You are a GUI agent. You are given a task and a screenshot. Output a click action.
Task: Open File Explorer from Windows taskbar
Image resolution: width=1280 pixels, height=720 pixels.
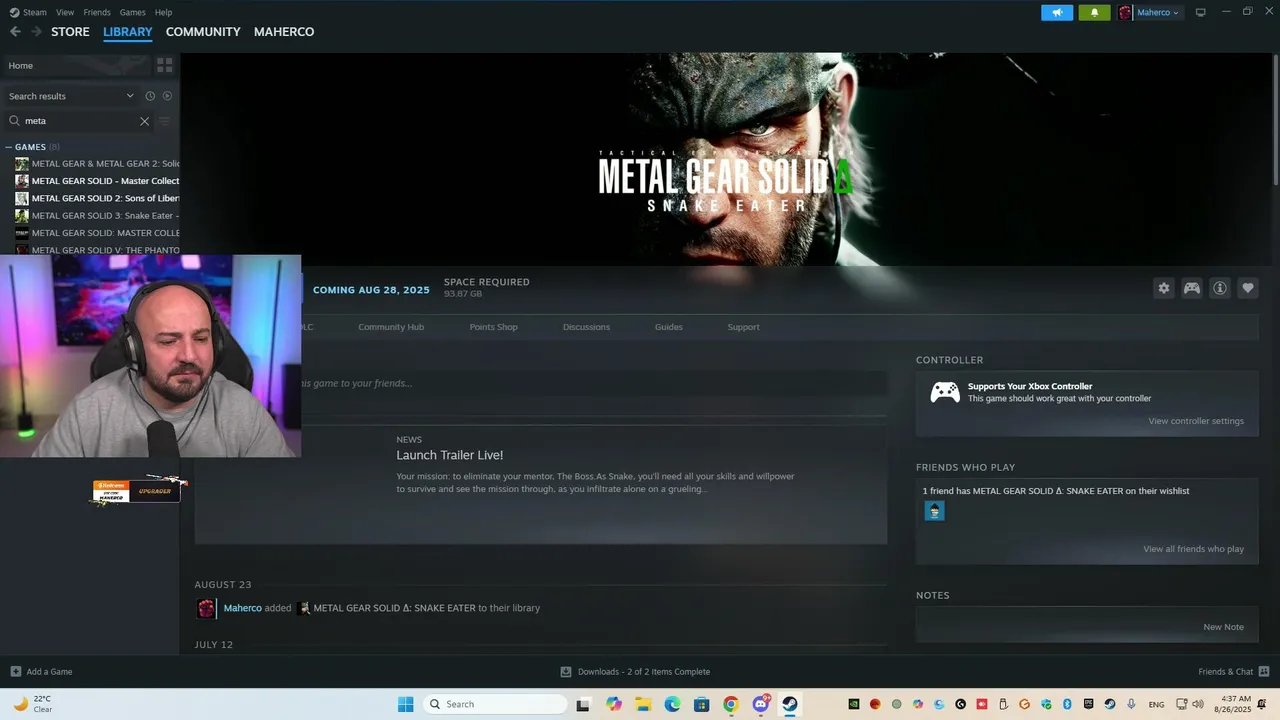[x=643, y=704]
